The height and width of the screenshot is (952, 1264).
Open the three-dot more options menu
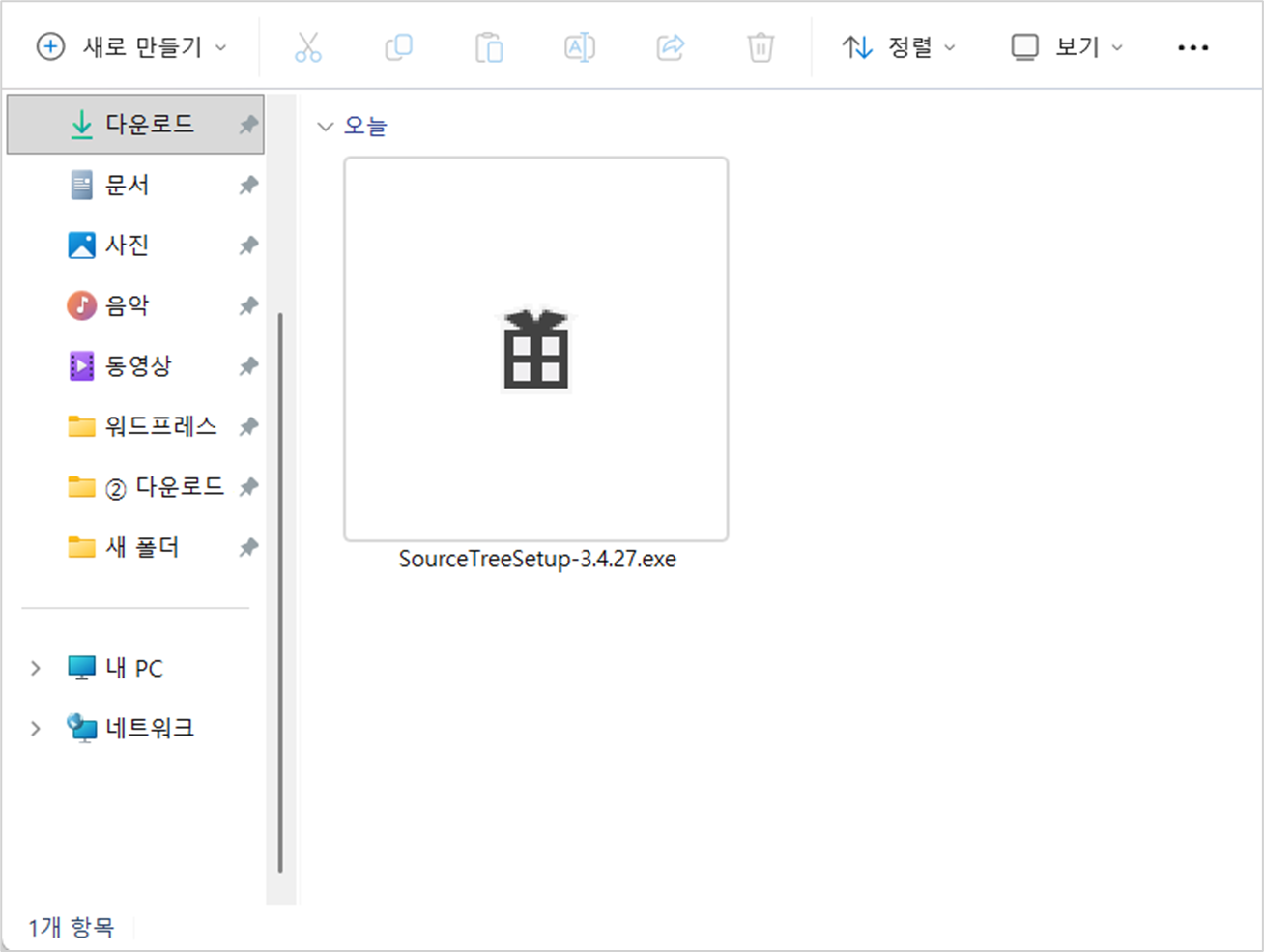click(x=1193, y=47)
